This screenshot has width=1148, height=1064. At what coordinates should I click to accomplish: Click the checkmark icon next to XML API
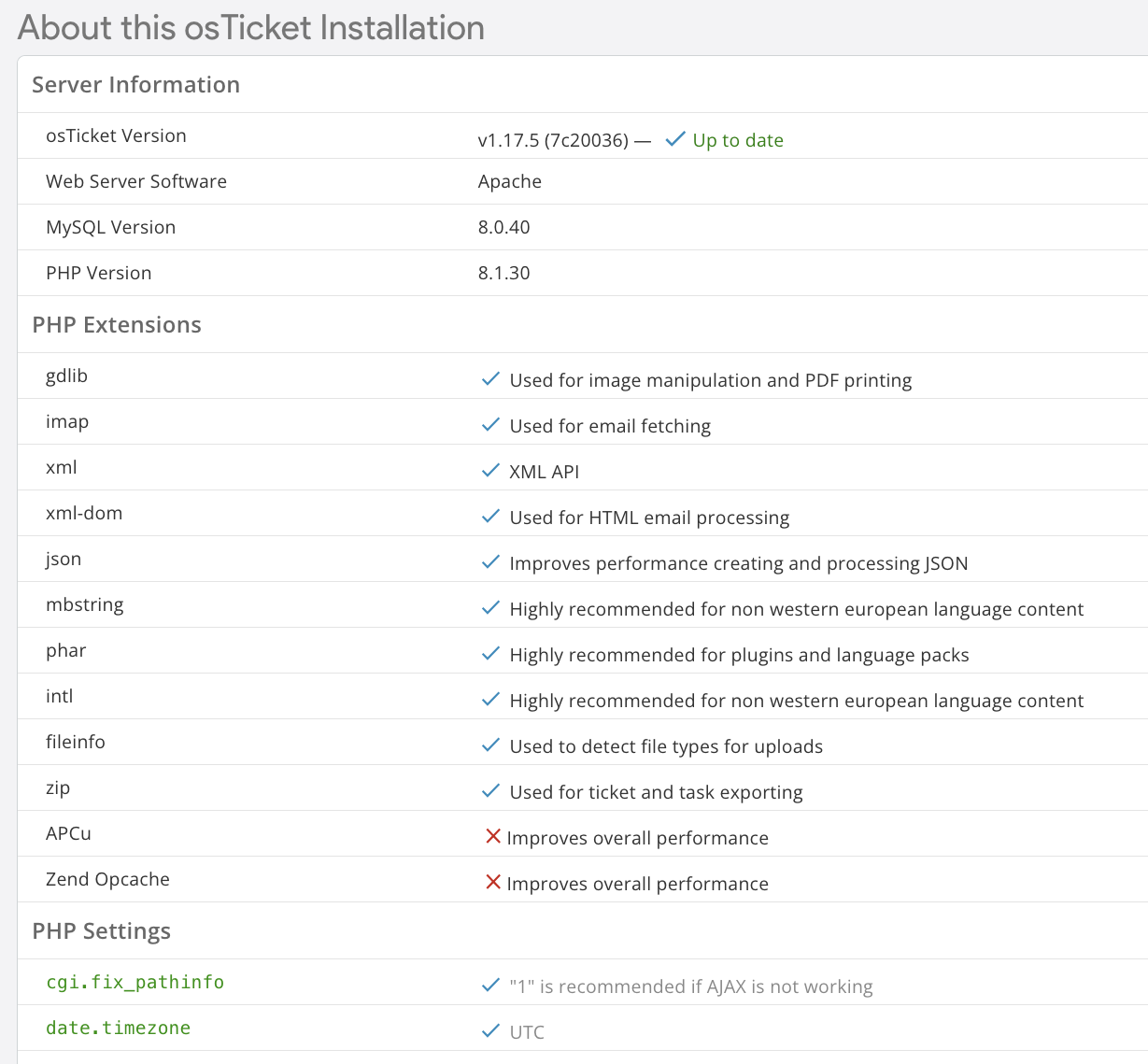(x=490, y=471)
